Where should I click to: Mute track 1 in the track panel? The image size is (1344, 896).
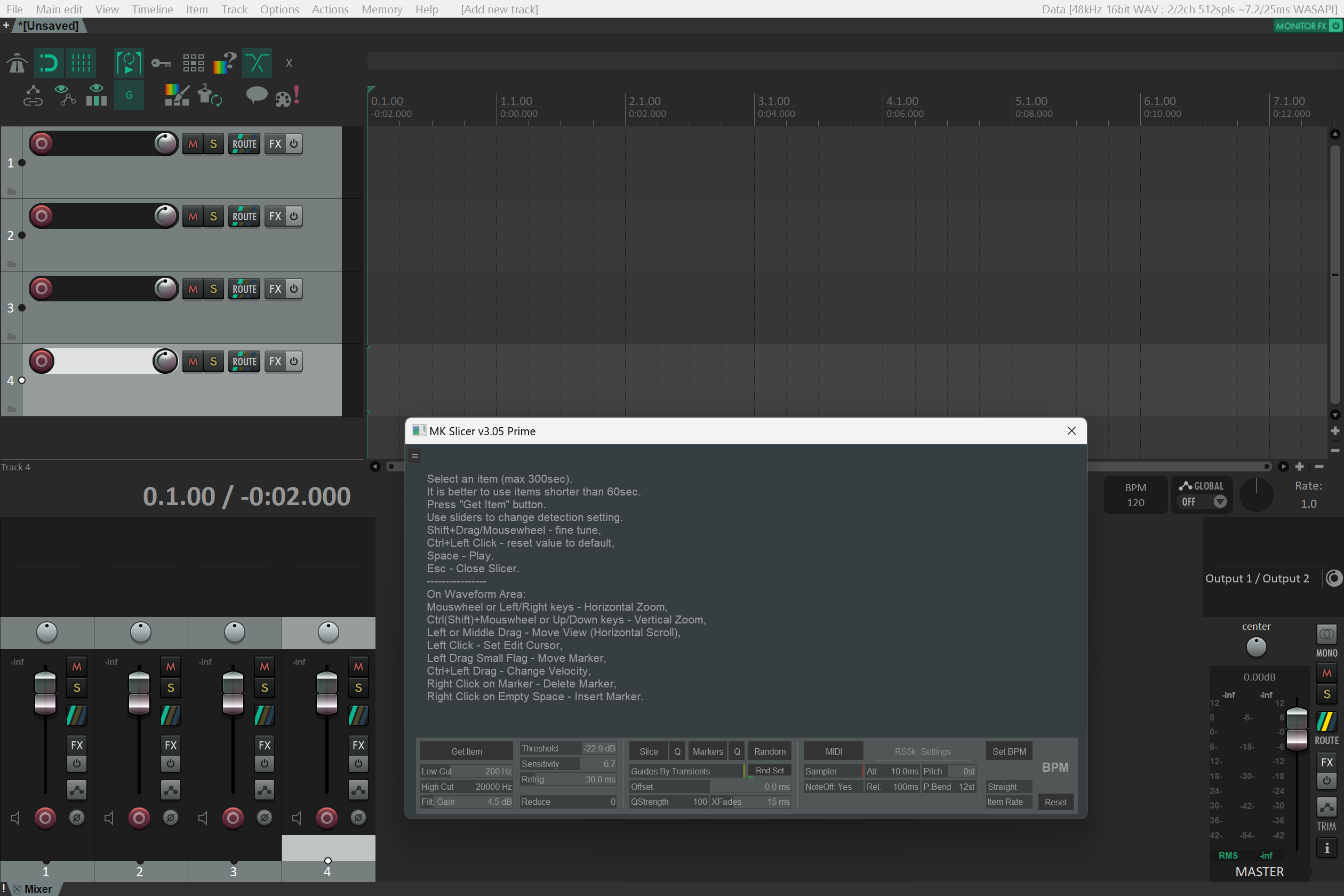point(193,144)
